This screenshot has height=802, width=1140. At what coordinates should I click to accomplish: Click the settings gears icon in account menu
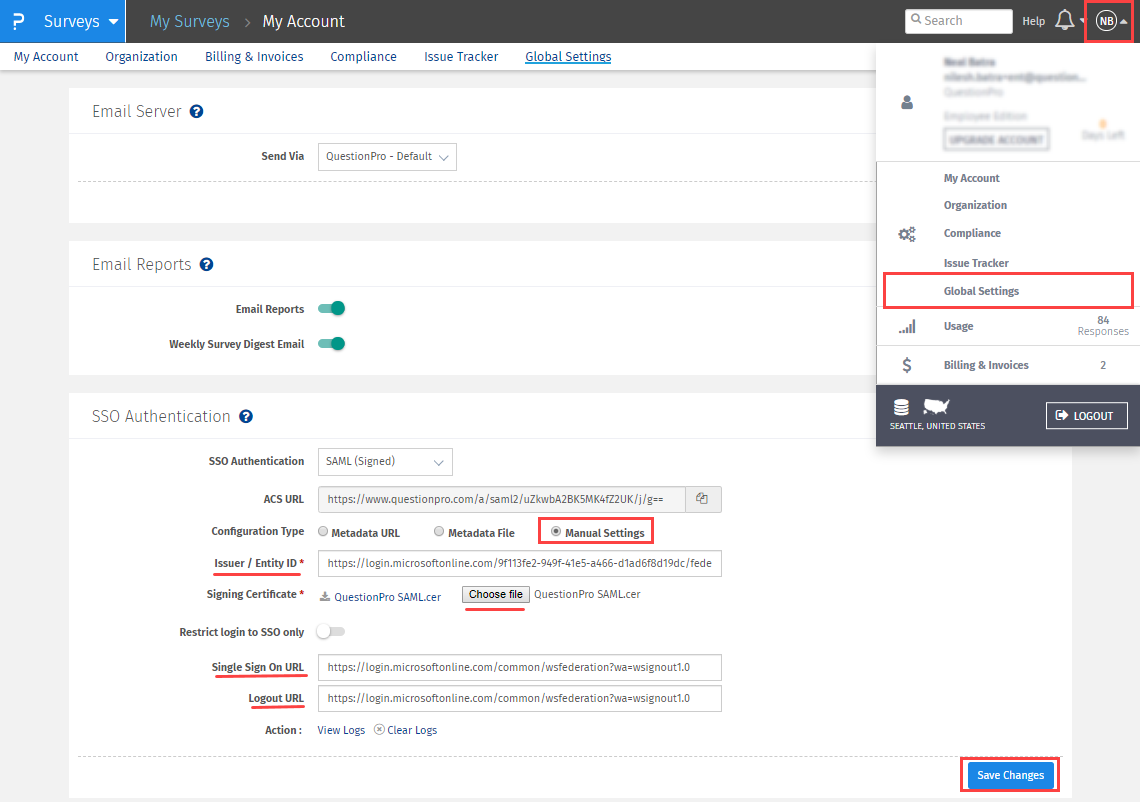907,233
